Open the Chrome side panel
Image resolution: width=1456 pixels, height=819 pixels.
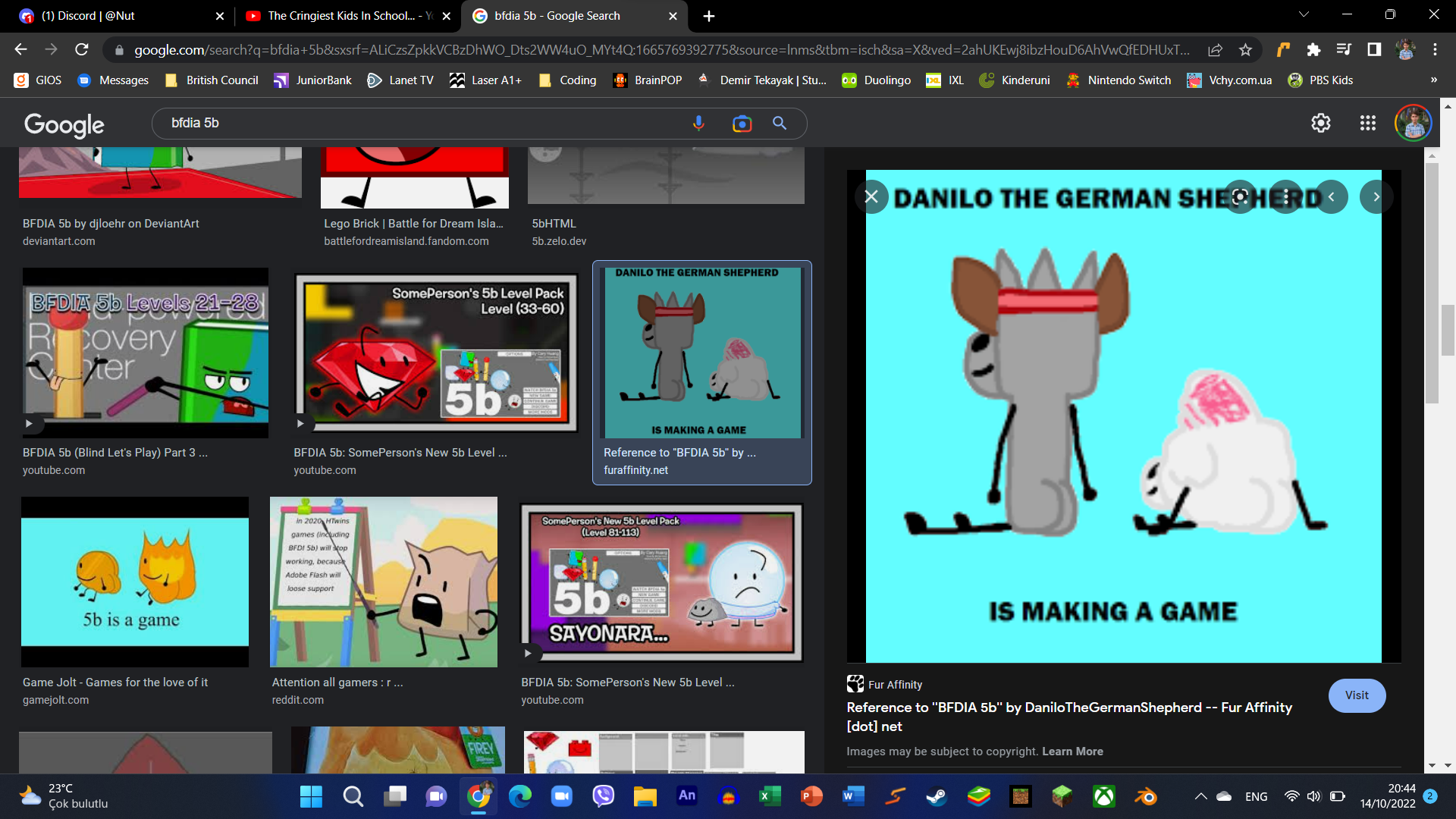click(1374, 49)
